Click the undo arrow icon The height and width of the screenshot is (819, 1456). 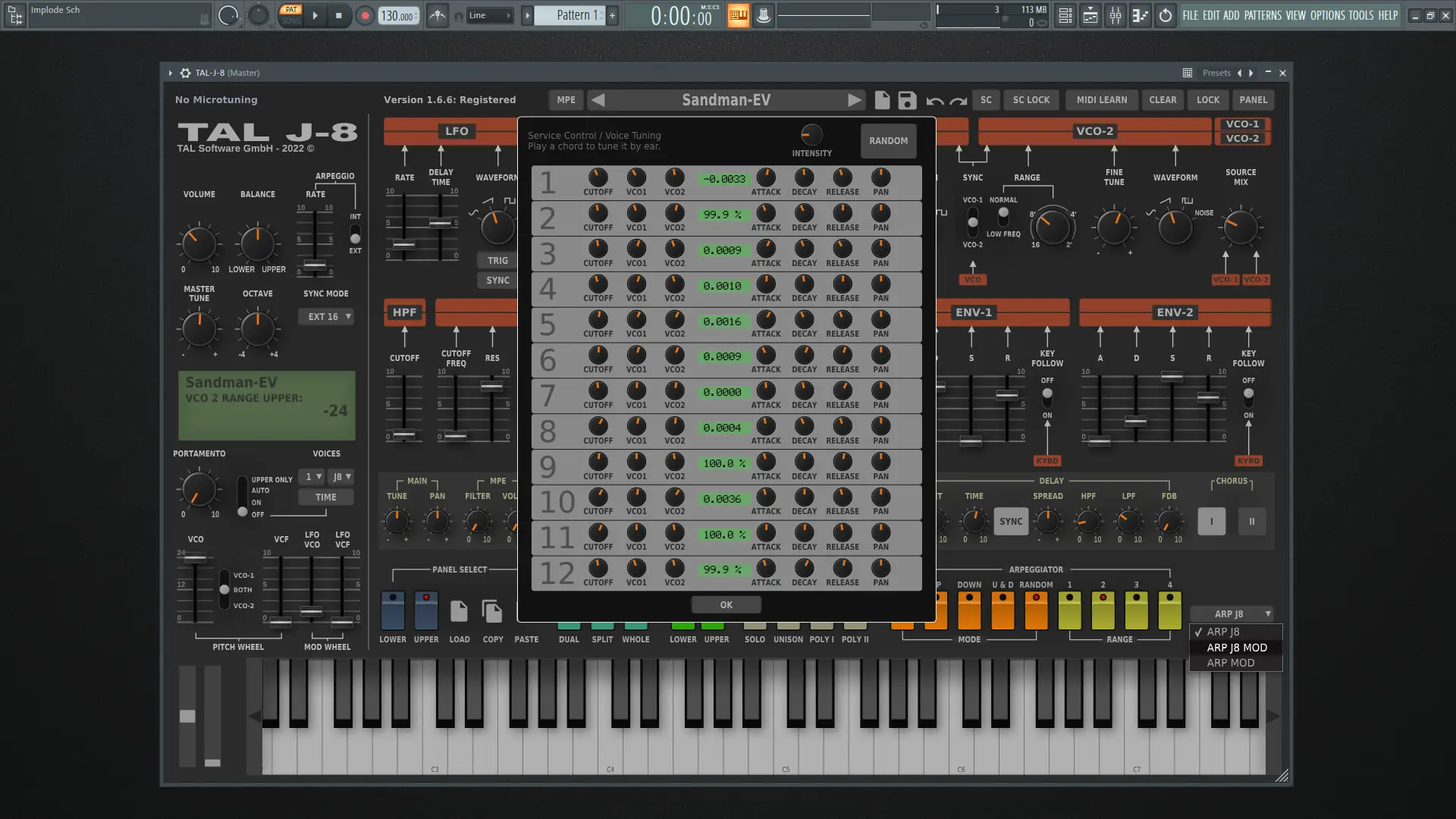pyautogui.click(x=934, y=101)
